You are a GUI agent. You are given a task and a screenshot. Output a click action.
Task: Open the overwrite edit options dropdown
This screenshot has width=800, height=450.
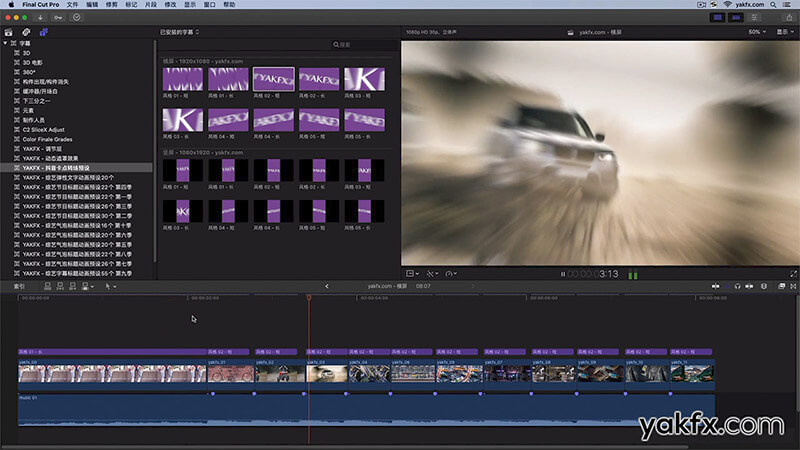[88, 287]
